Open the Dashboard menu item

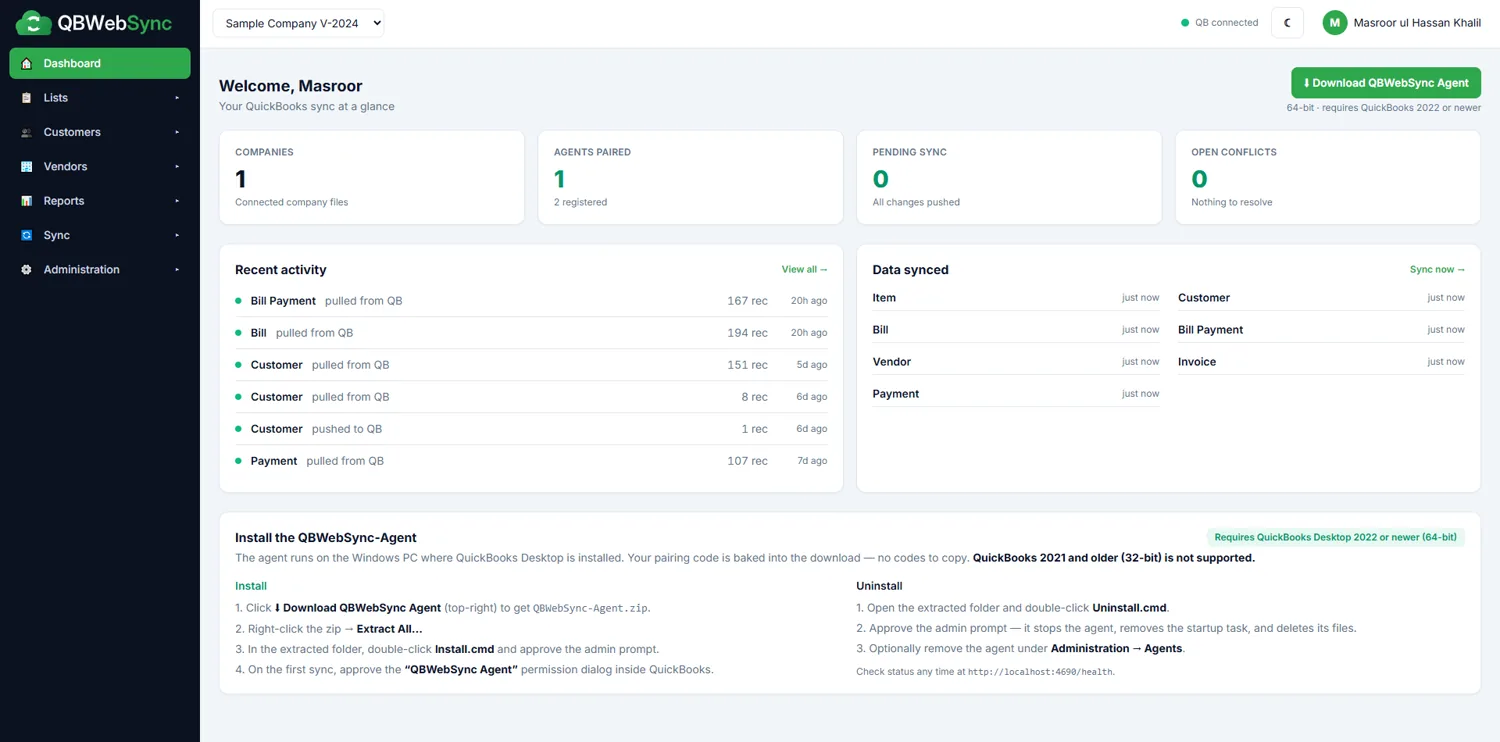pyautogui.click(x=100, y=63)
